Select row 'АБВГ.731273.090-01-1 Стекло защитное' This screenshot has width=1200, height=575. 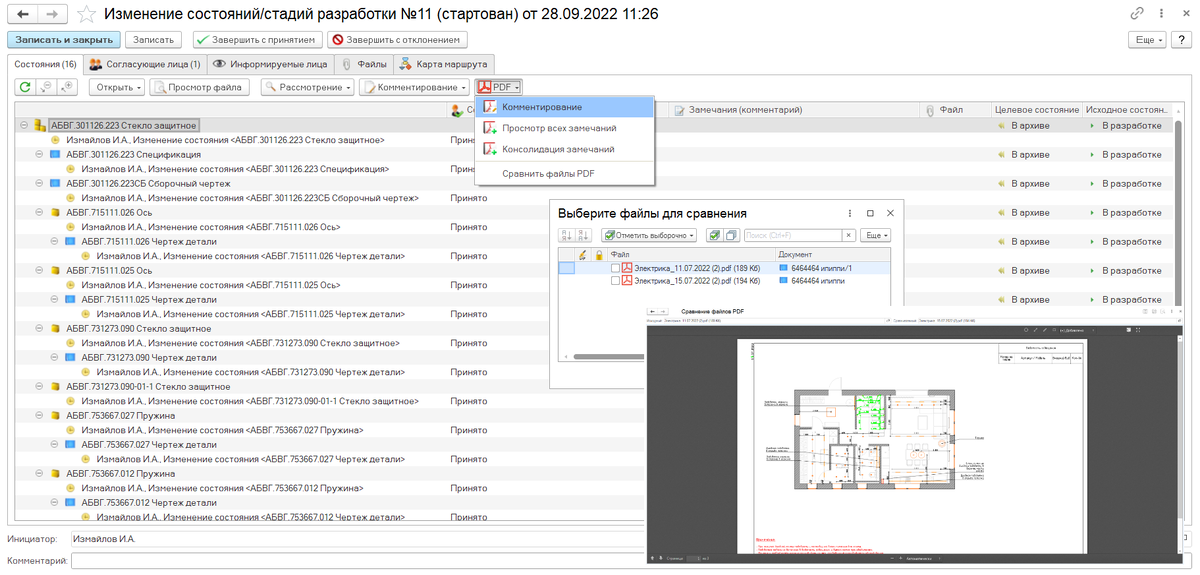(148, 386)
